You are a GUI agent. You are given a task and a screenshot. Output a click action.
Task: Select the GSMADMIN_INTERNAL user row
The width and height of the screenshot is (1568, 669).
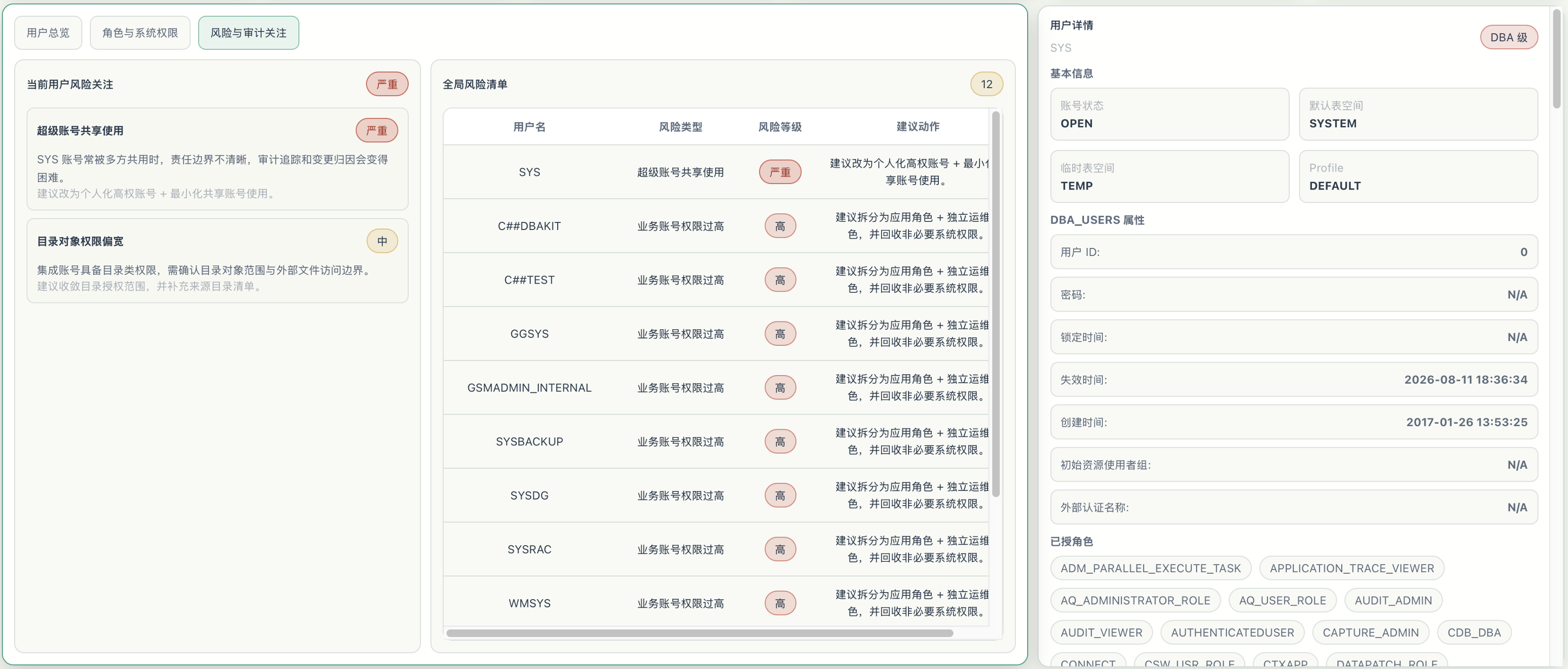(x=716, y=388)
